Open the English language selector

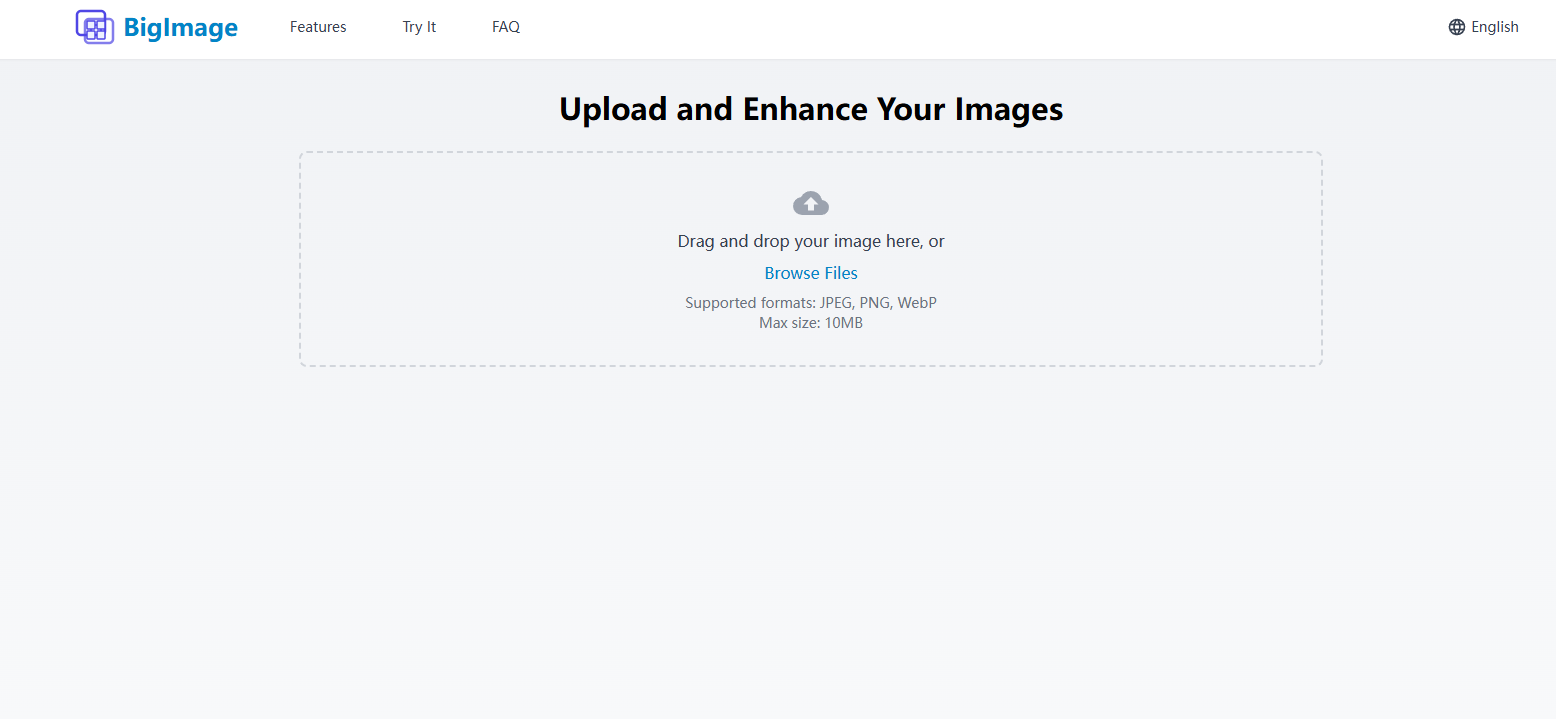coord(1494,27)
